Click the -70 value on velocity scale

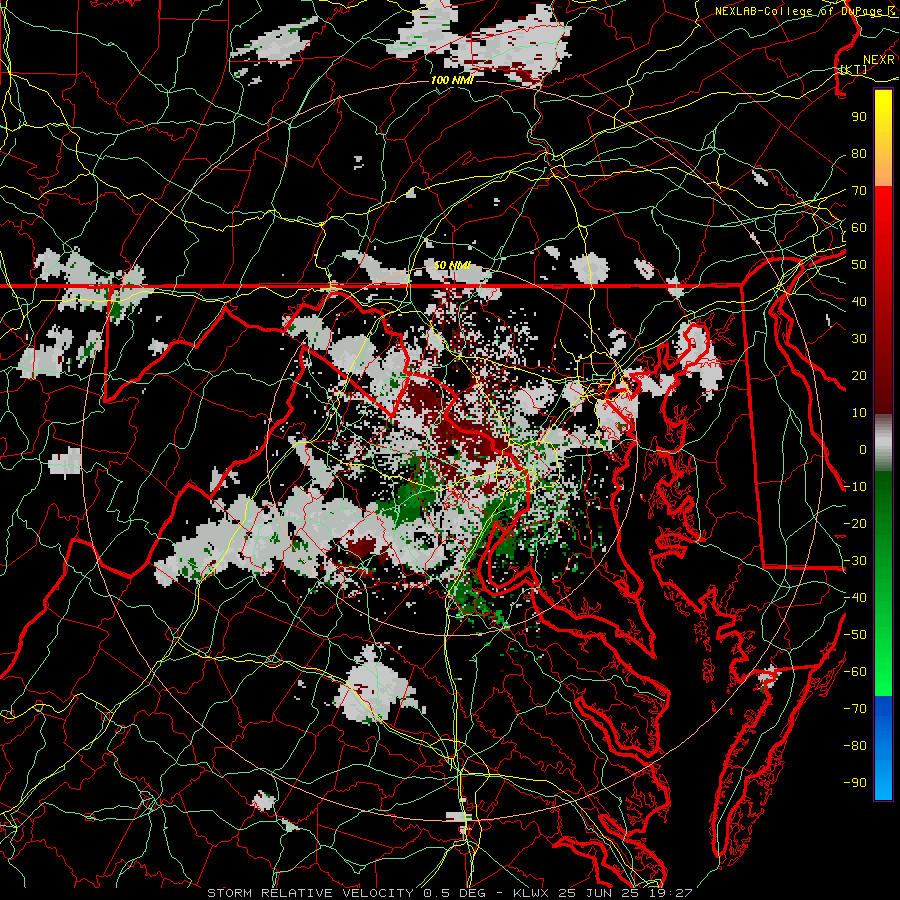pos(855,709)
